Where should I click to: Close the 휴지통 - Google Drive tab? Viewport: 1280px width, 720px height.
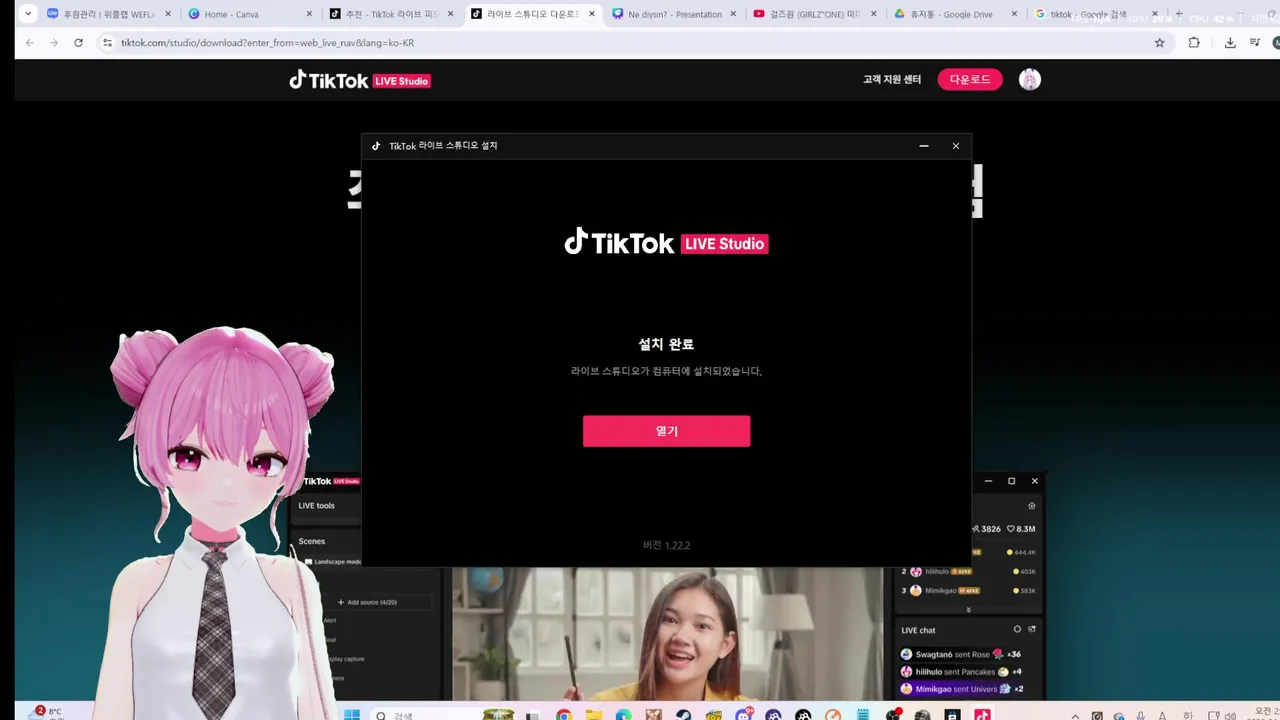[x=1015, y=14]
